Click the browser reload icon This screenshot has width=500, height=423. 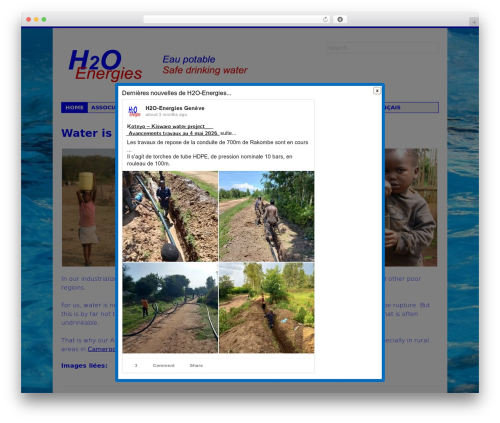325,20
